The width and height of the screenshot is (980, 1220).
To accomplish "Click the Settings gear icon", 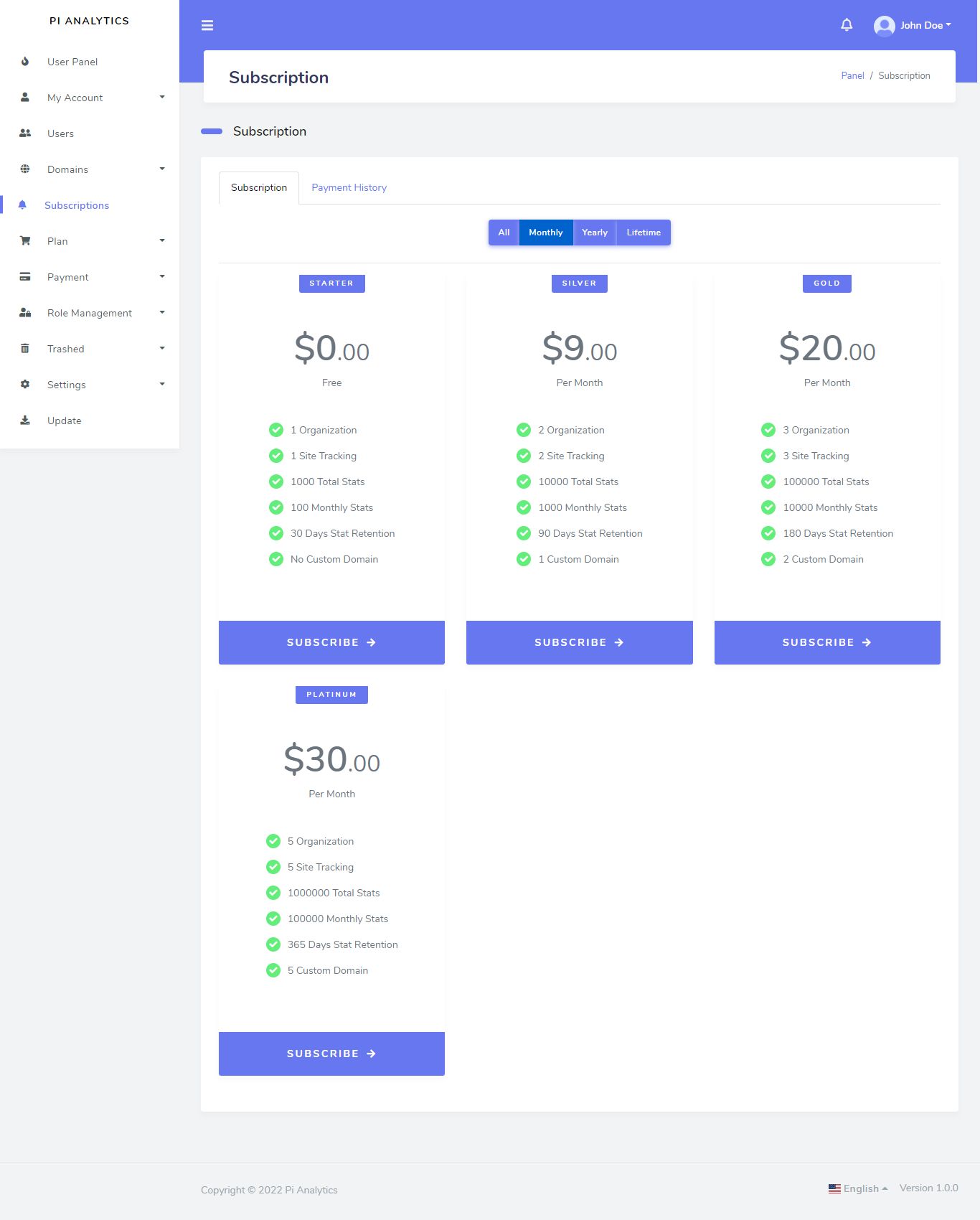I will click(x=25, y=385).
